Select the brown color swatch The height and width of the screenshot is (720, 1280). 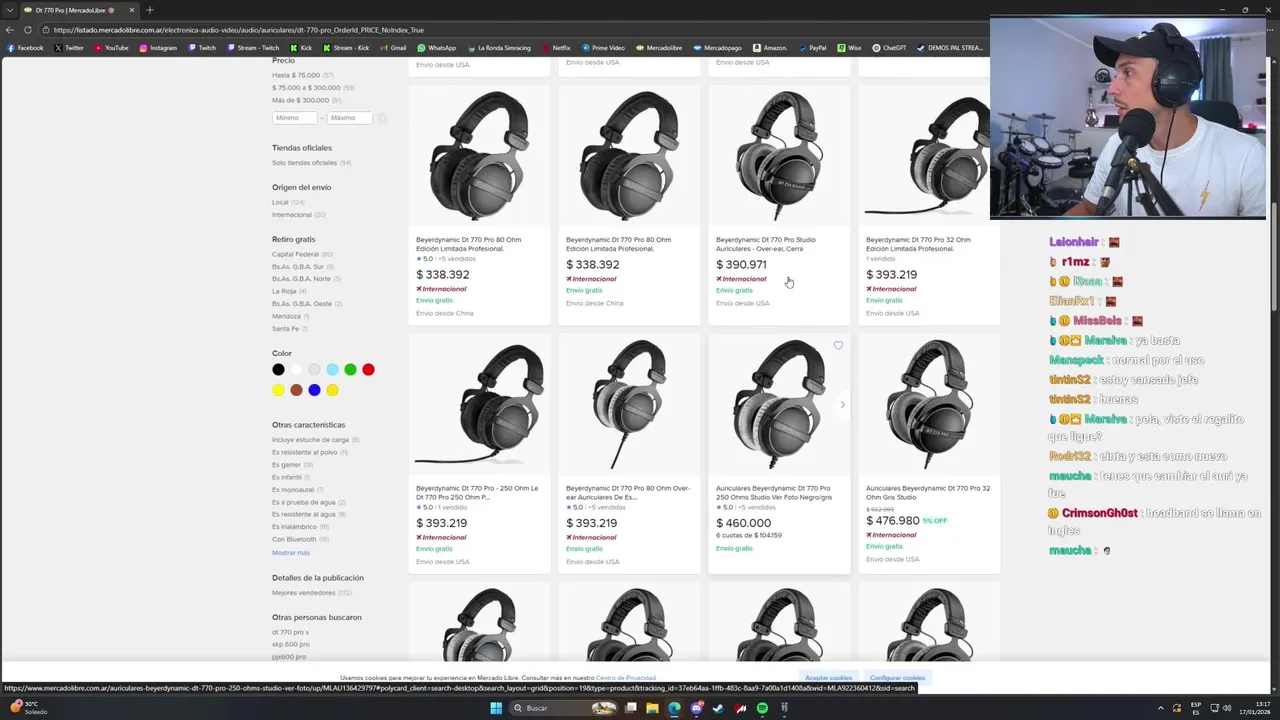[x=296, y=390]
